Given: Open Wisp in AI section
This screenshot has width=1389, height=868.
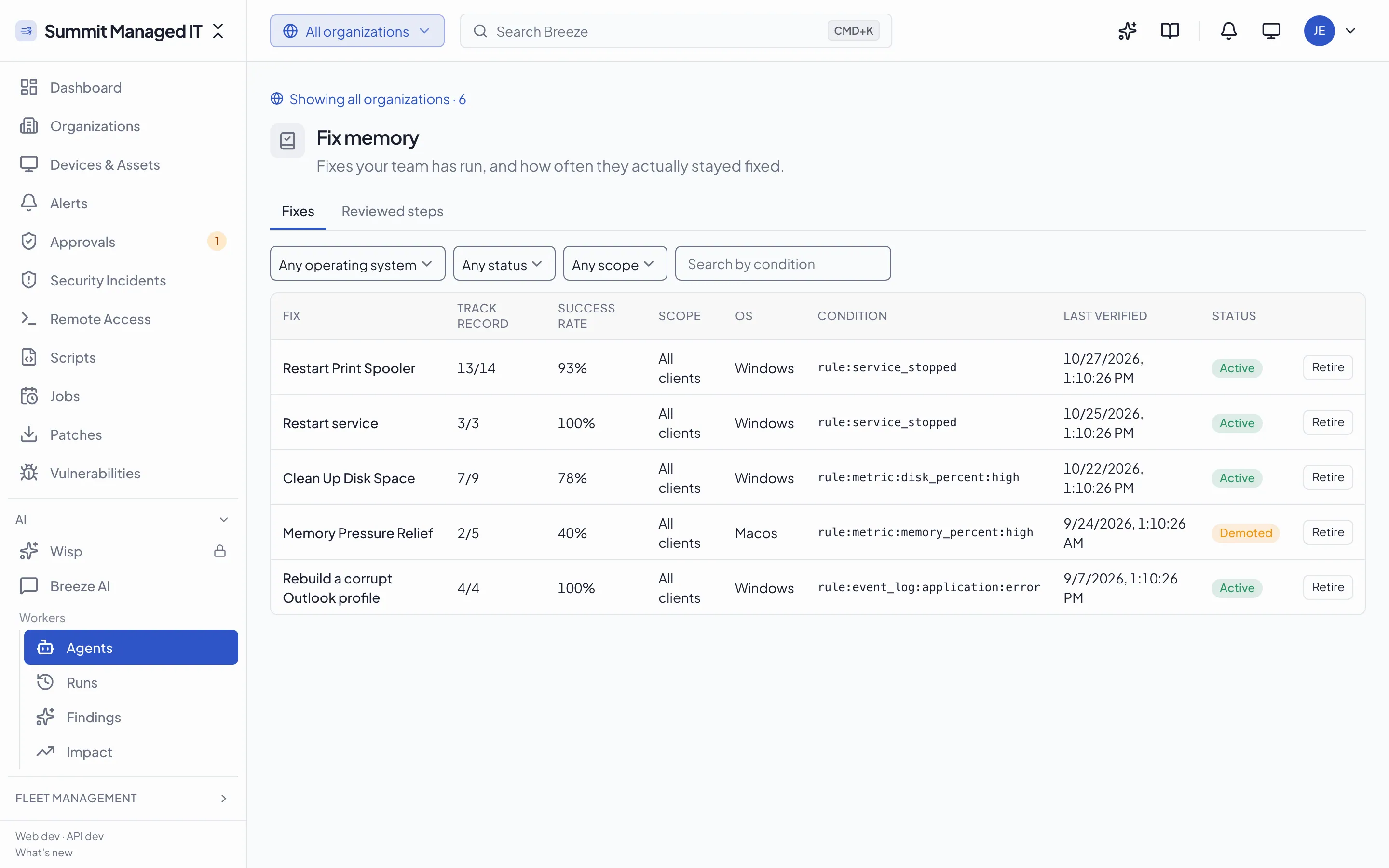Looking at the screenshot, I should point(123,551).
